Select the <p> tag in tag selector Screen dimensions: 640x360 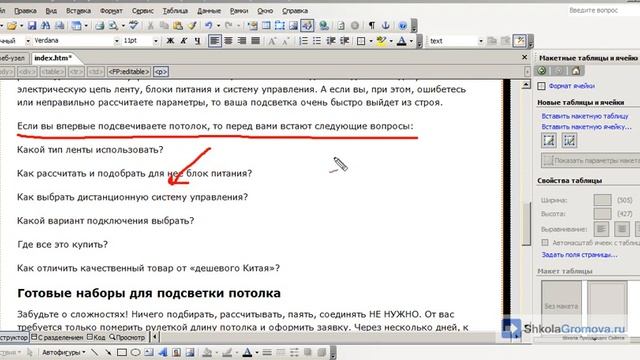pyautogui.click(x=161, y=72)
